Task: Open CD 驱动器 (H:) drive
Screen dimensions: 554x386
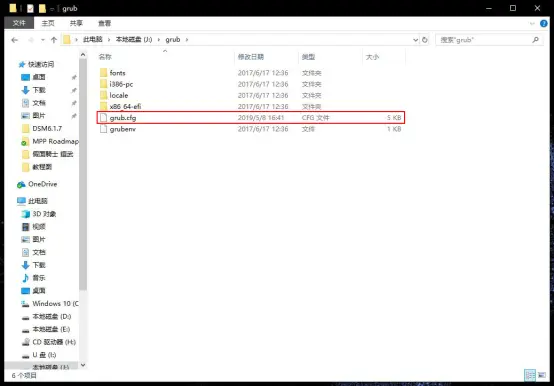Action: click(x=54, y=342)
